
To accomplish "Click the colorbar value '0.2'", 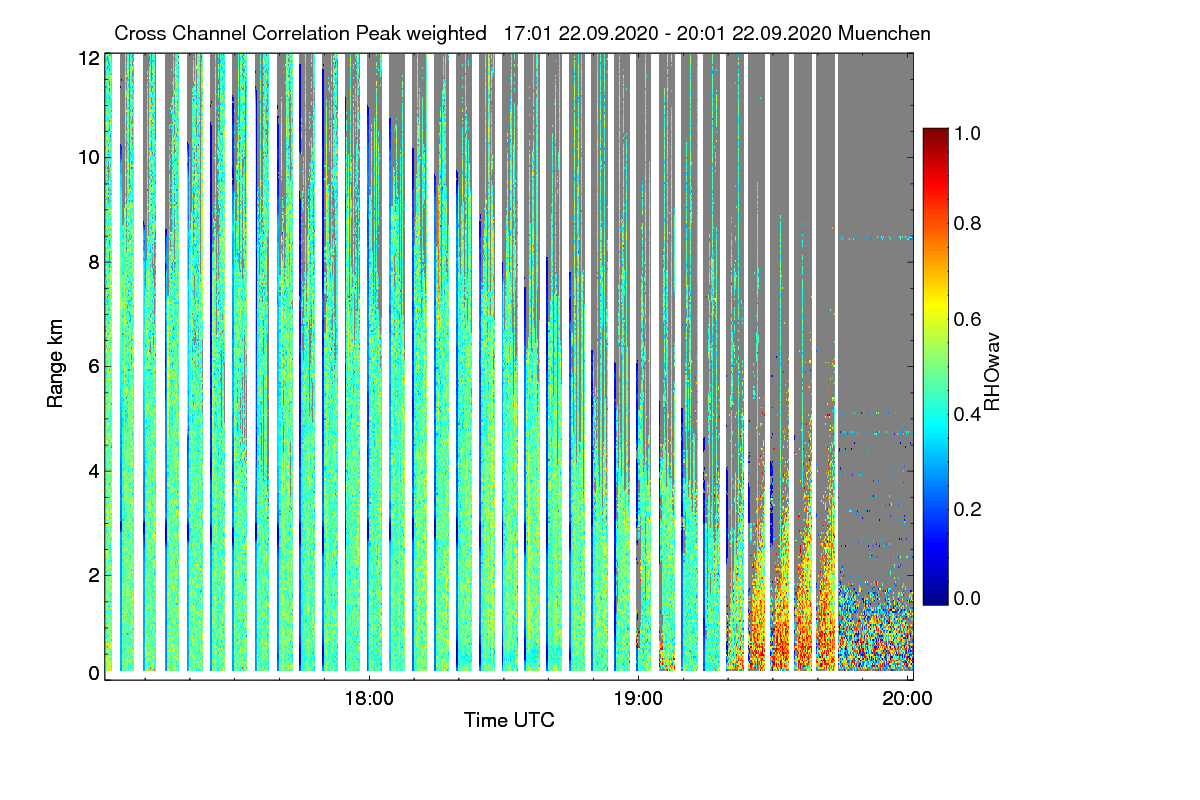I will [x=966, y=509].
